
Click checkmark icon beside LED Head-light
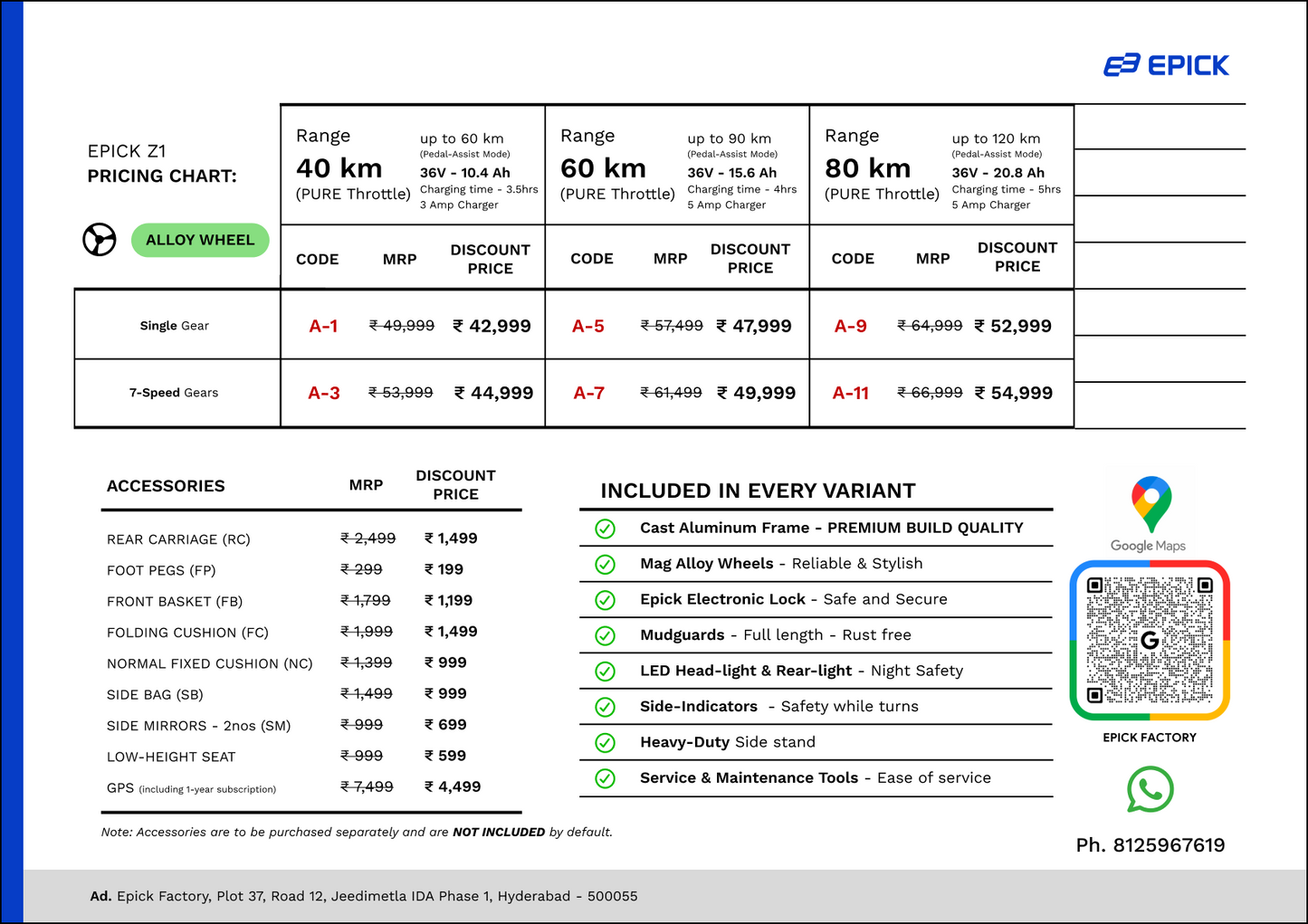point(606,672)
